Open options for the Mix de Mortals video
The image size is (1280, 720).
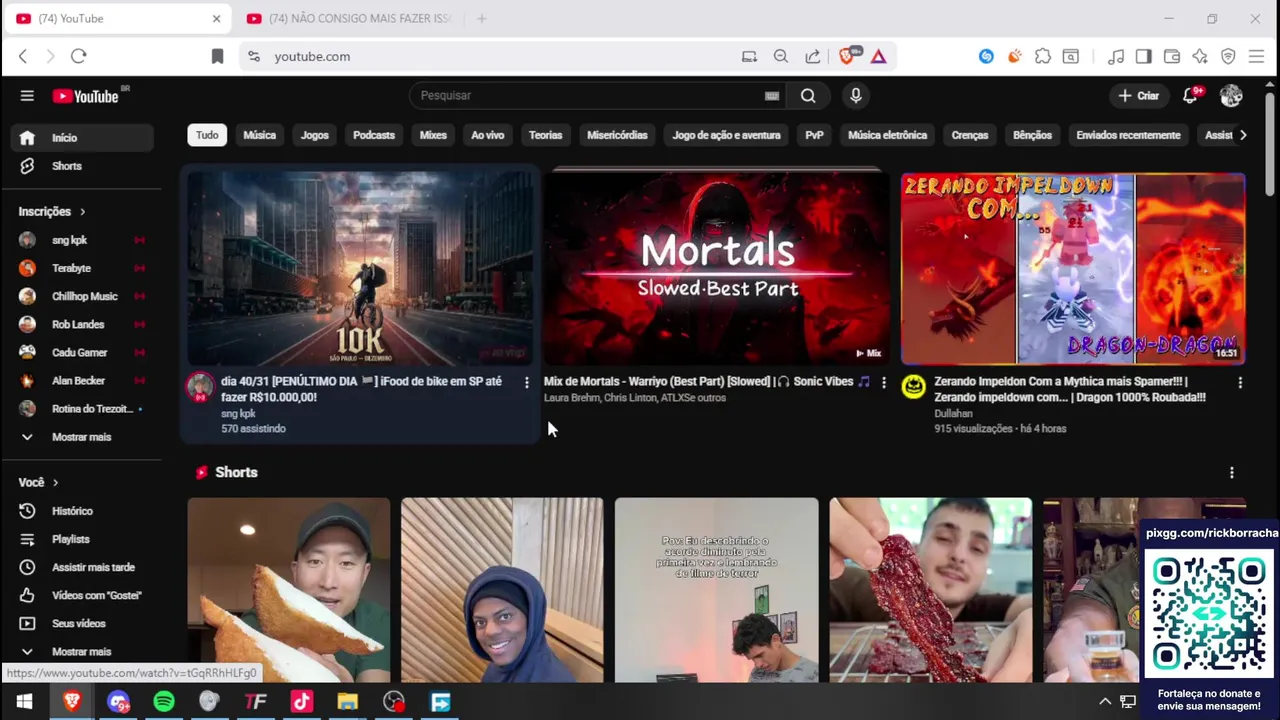pyautogui.click(x=883, y=382)
